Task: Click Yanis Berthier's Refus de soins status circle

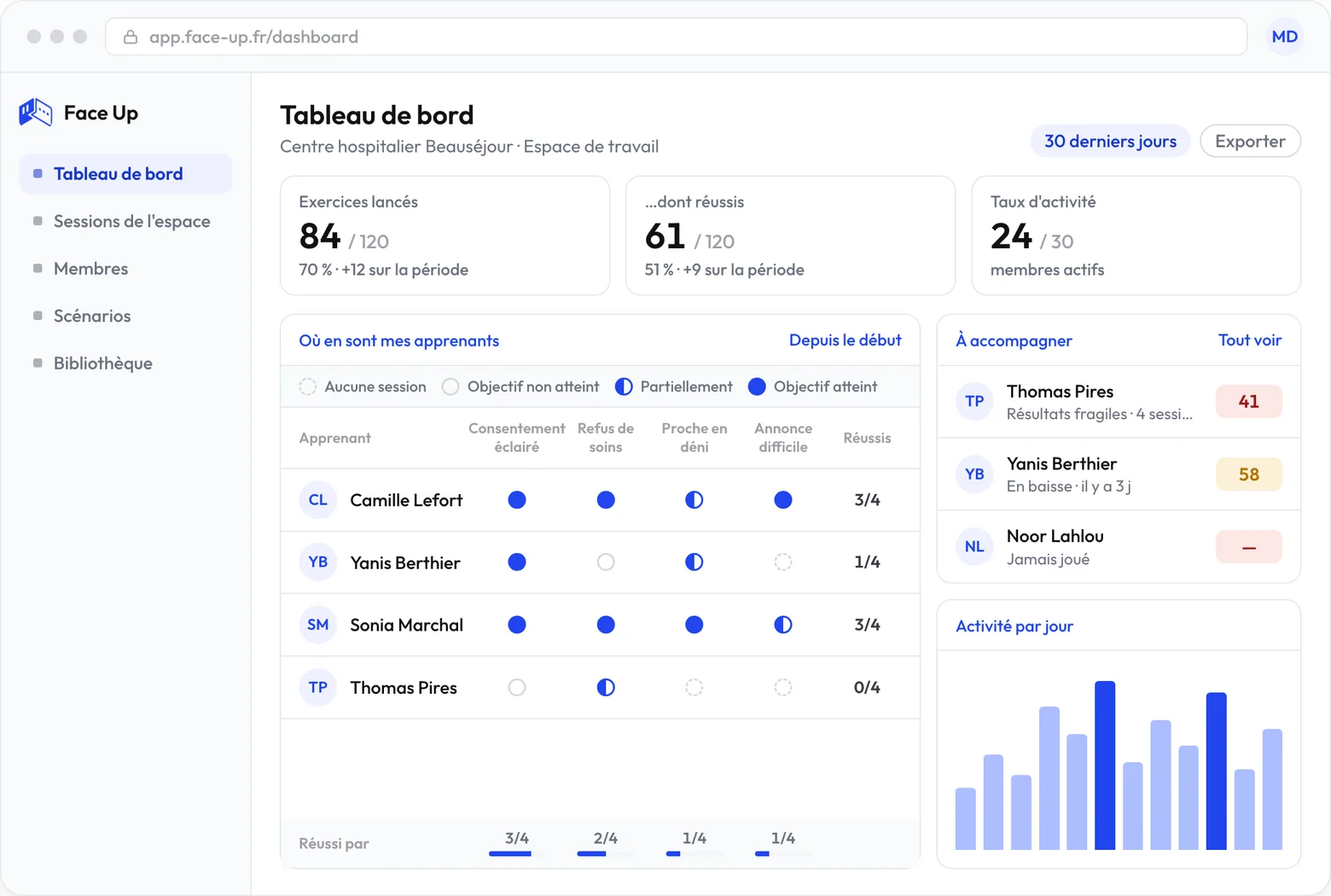Action: pyautogui.click(x=606, y=562)
